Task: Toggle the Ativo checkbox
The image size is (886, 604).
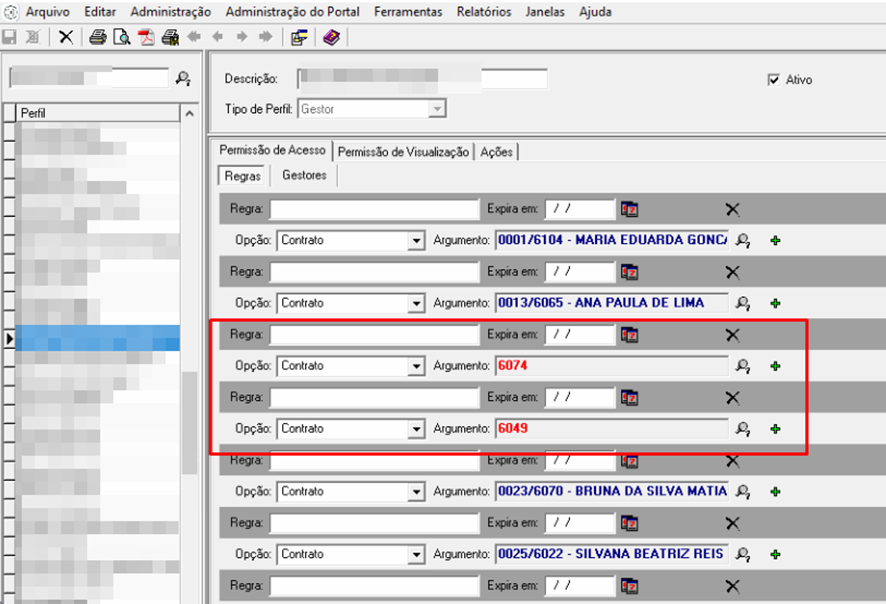Action: coord(773,80)
